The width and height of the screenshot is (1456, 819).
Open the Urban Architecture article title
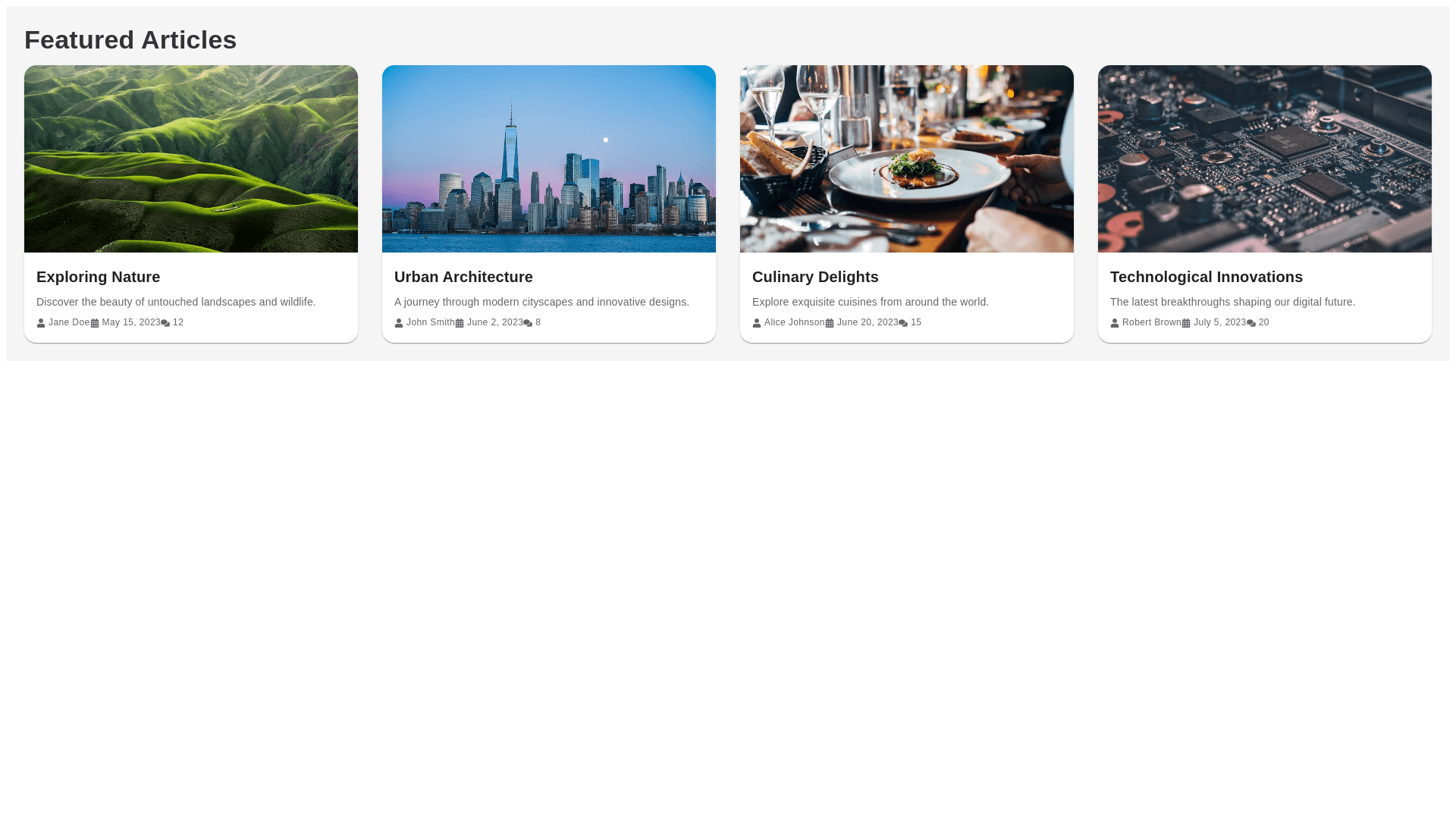[463, 277]
